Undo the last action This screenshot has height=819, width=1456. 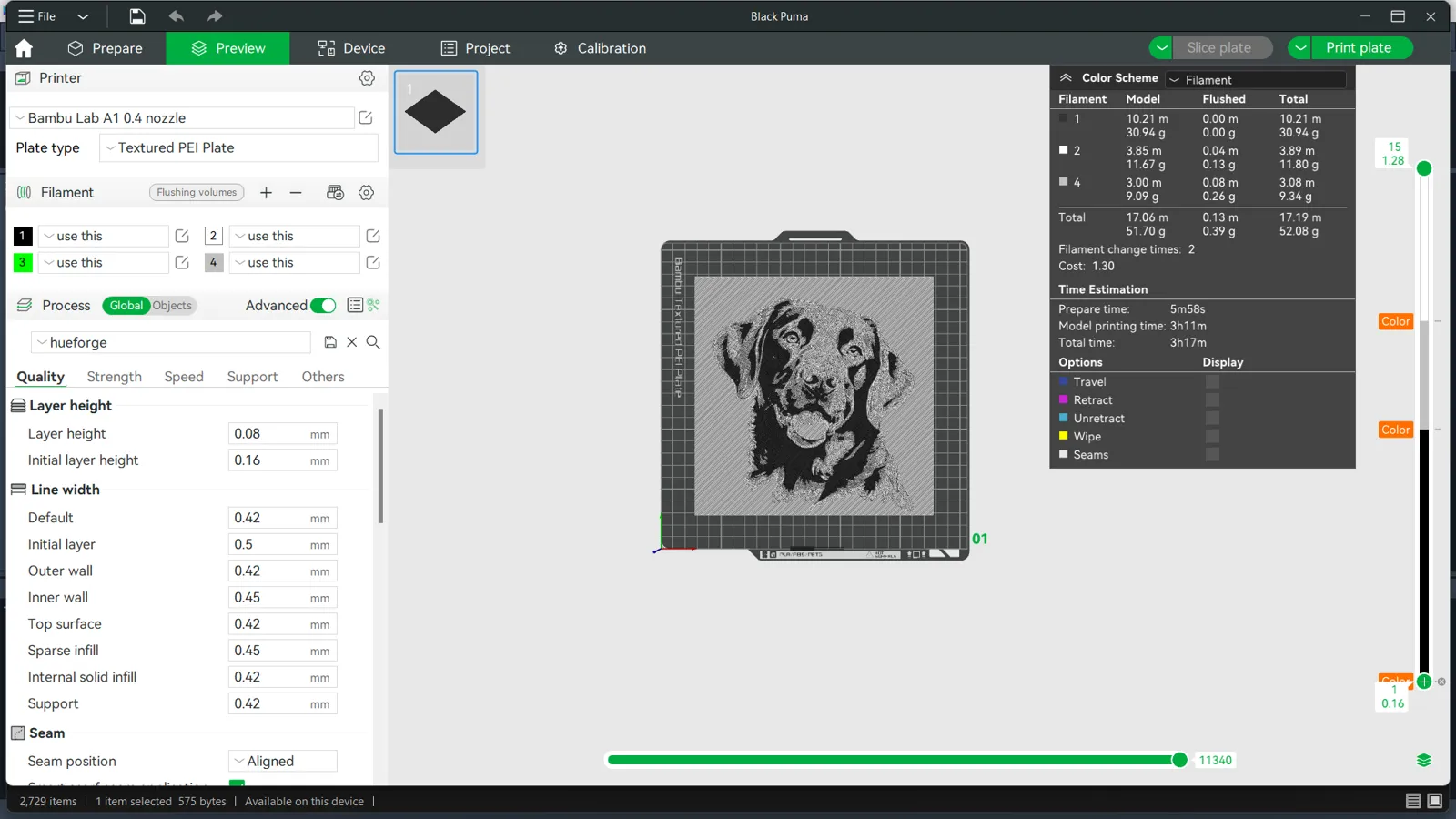(177, 16)
